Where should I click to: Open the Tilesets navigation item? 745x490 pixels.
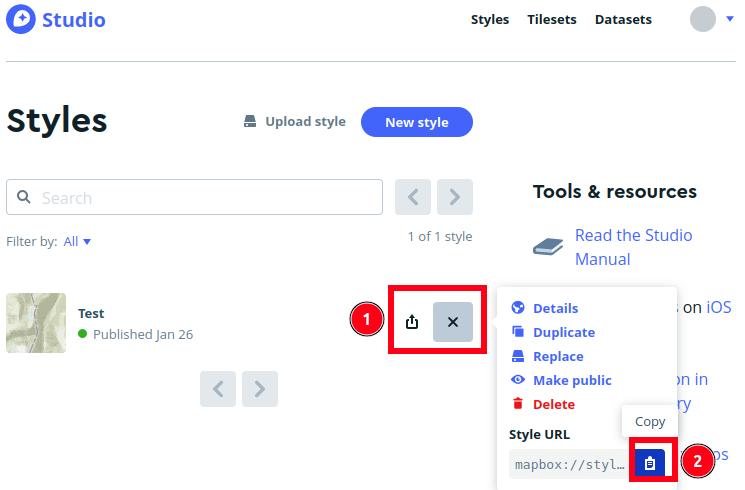coord(551,19)
